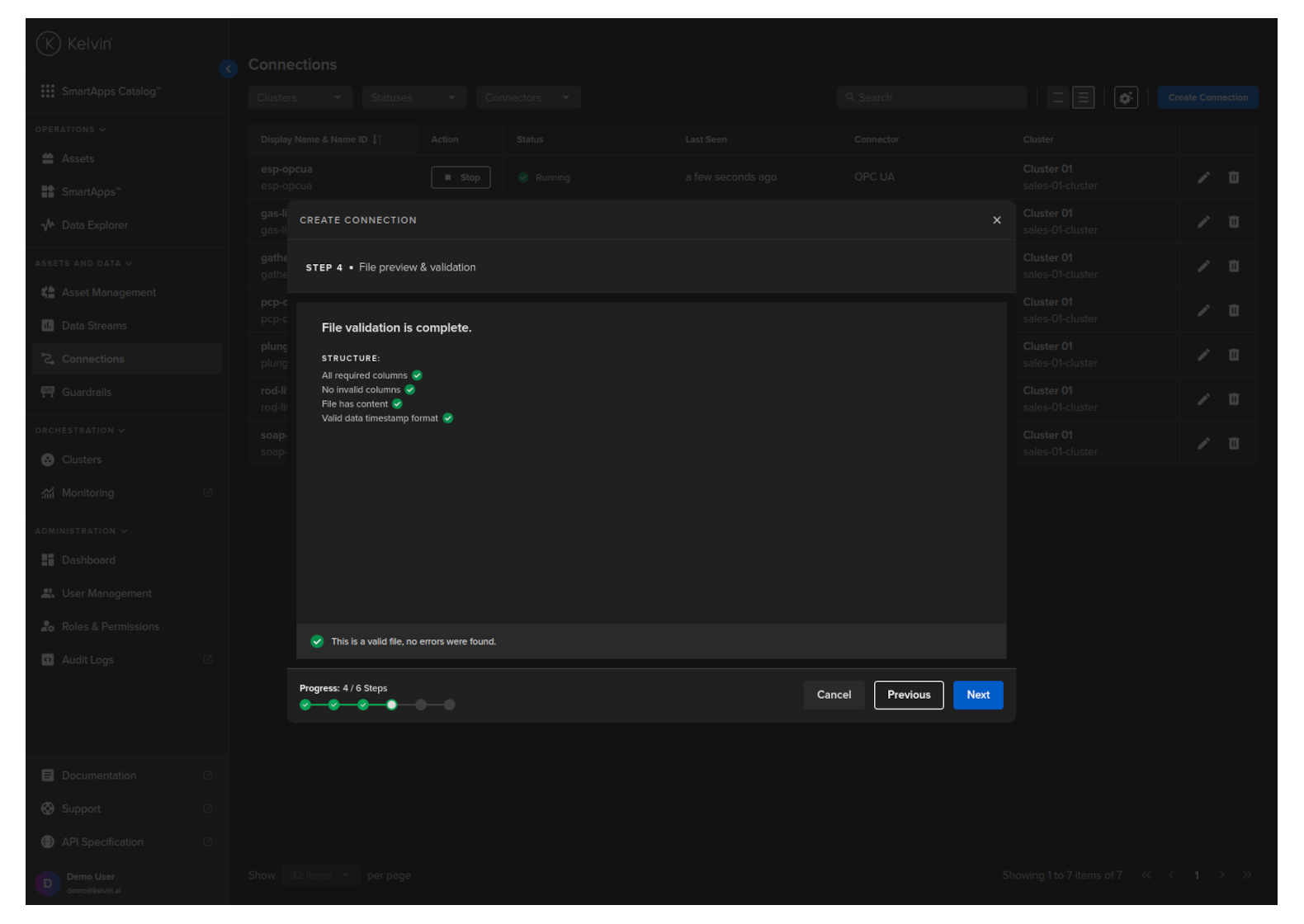Select Asset Management in the sidebar

tap(108, 292)
